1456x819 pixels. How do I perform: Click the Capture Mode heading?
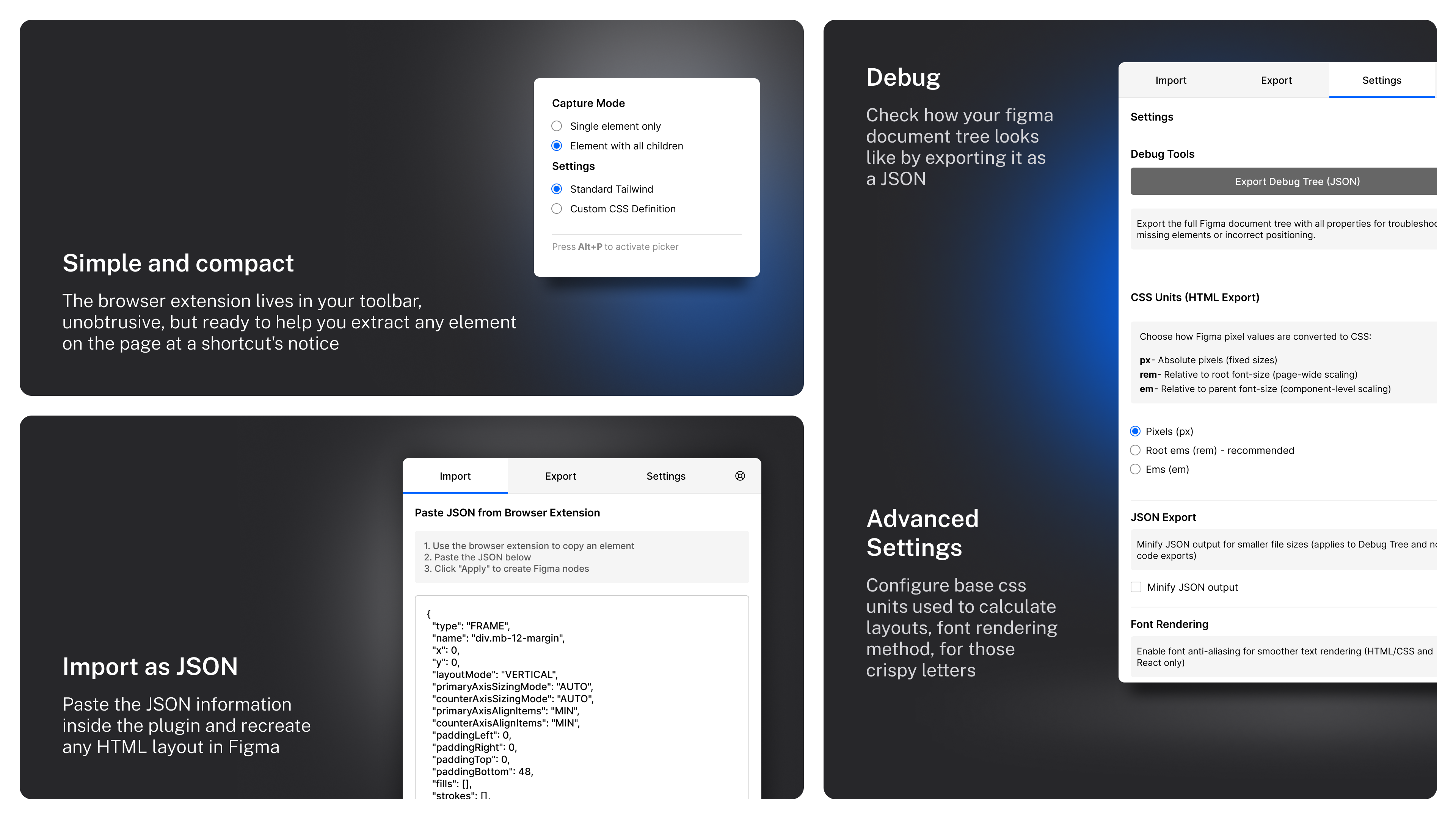pos(588,103)
